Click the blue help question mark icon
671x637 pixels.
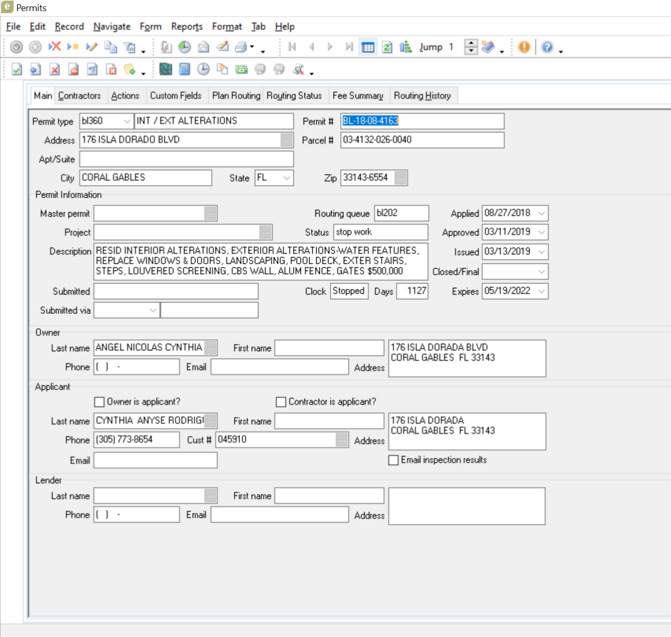coord(547,47)
